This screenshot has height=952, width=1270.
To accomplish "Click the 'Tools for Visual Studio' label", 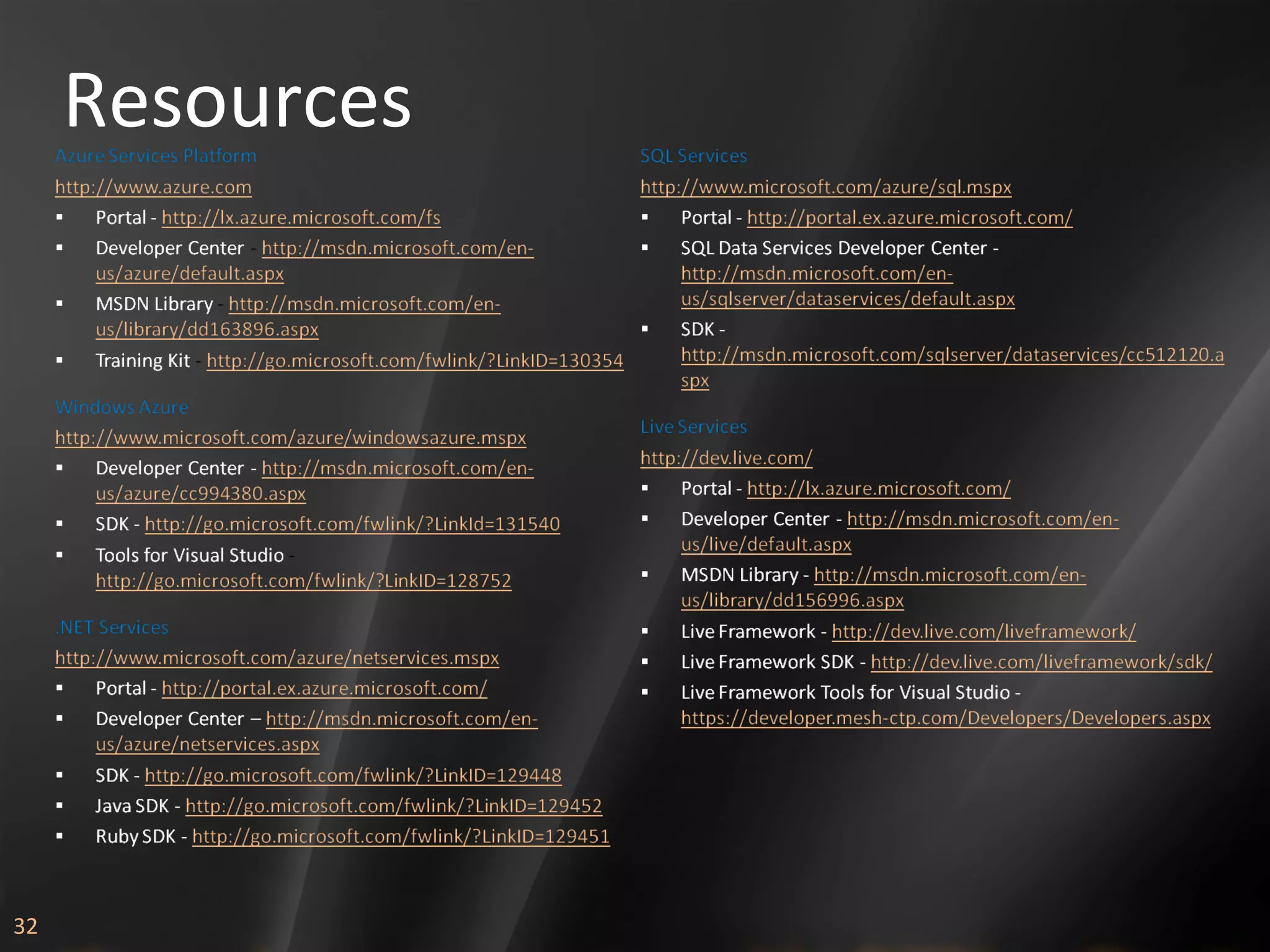I will coord(190,555).
